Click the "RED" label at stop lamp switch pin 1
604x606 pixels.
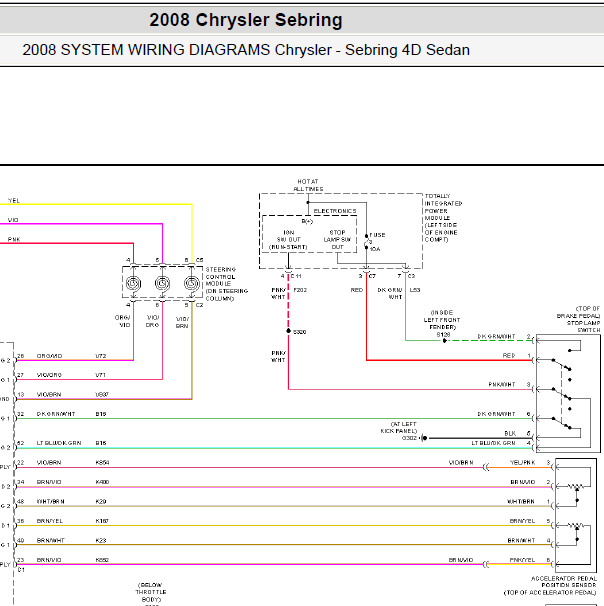pos(509,356)
